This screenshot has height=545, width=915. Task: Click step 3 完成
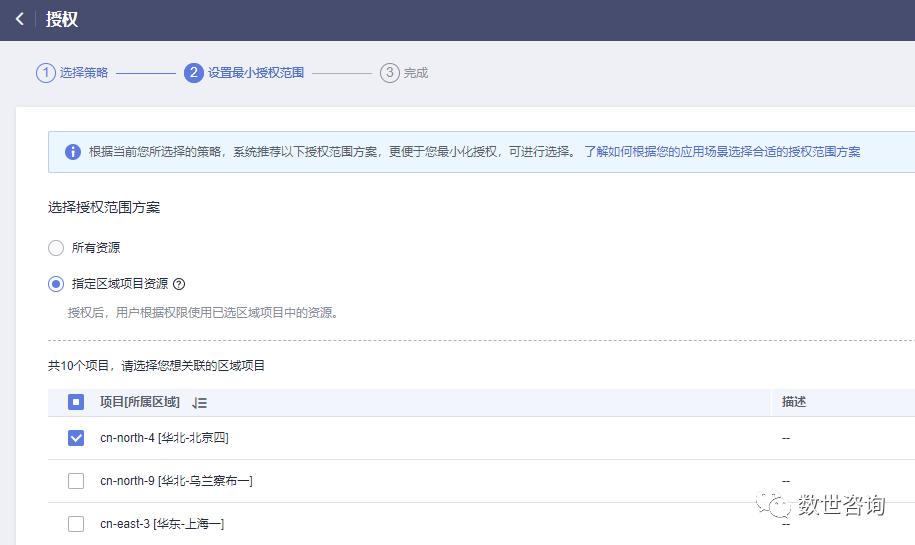404,73
